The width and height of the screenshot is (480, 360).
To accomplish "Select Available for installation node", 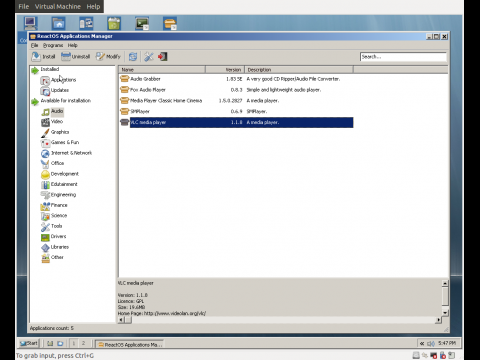I will pos(66,101).
